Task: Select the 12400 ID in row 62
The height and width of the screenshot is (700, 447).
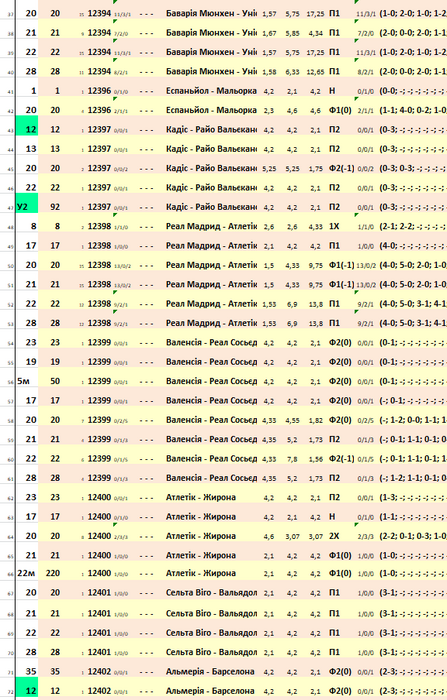Action: (99, 497)
